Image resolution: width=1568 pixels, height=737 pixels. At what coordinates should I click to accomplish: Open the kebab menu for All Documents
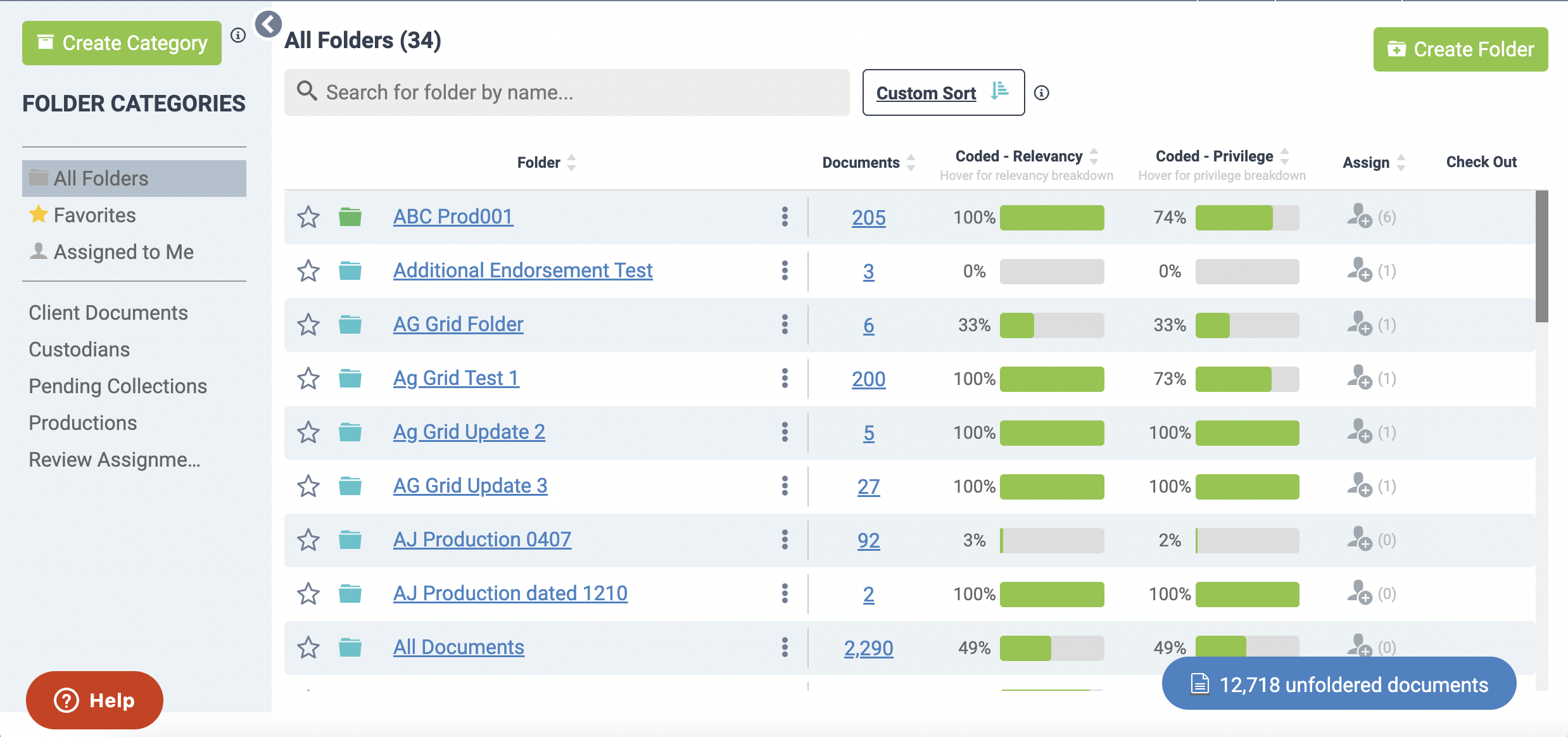[785, 647]
